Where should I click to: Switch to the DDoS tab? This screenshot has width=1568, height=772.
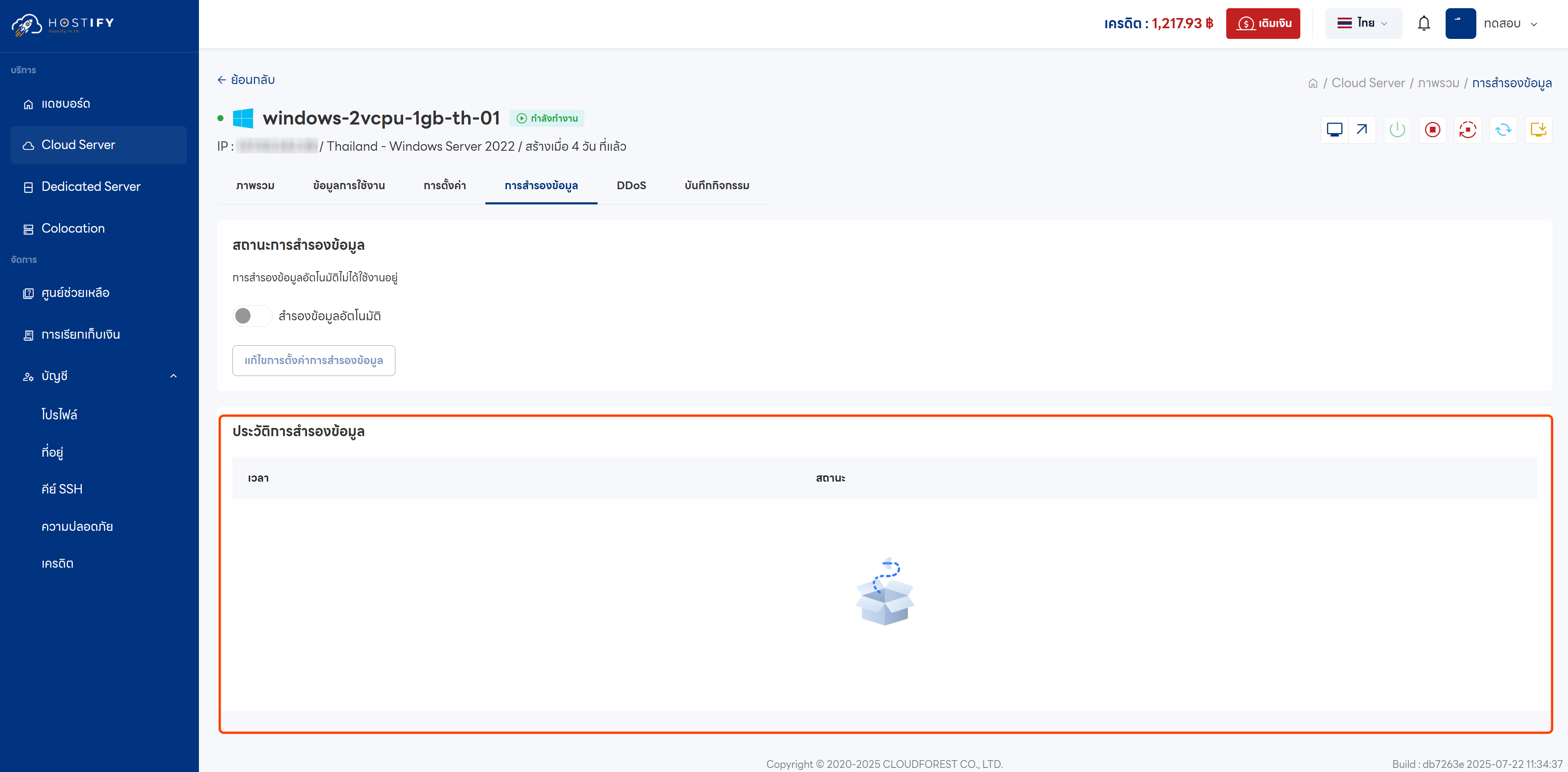[x=631, y=185]
